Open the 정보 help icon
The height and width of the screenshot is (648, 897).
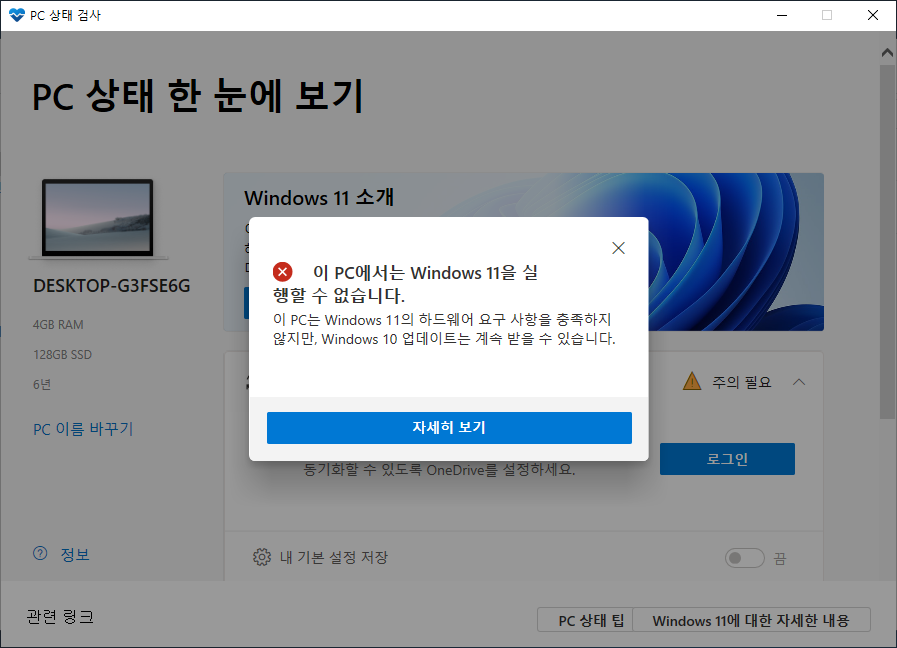click(40, 553)
